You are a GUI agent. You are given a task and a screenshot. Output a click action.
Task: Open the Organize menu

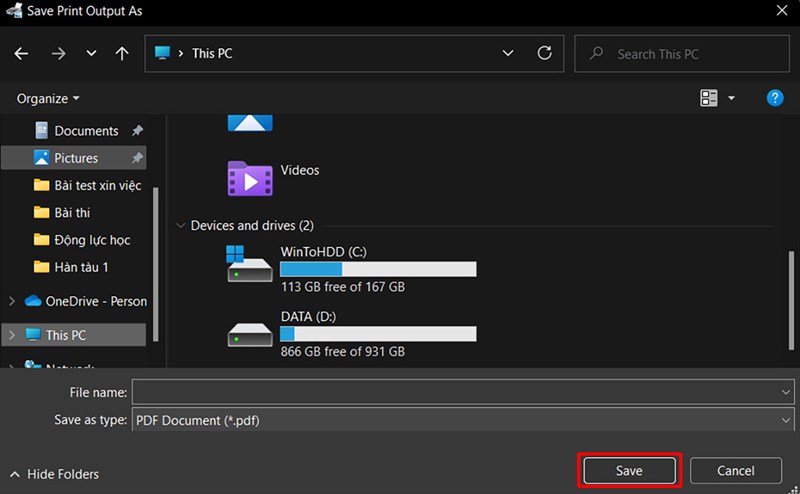(x=47, y=98)
